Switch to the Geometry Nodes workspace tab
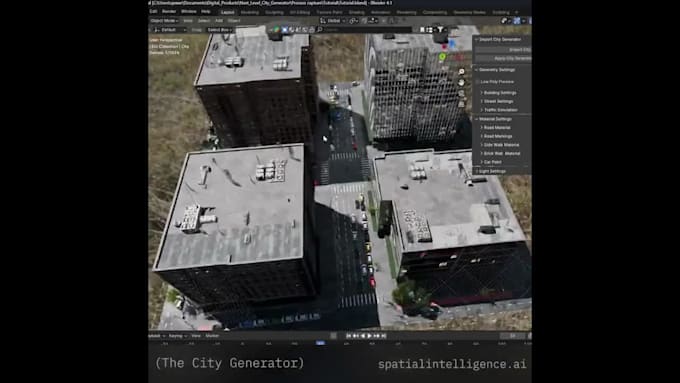680x383 pixels. click(x=470, y=12)
